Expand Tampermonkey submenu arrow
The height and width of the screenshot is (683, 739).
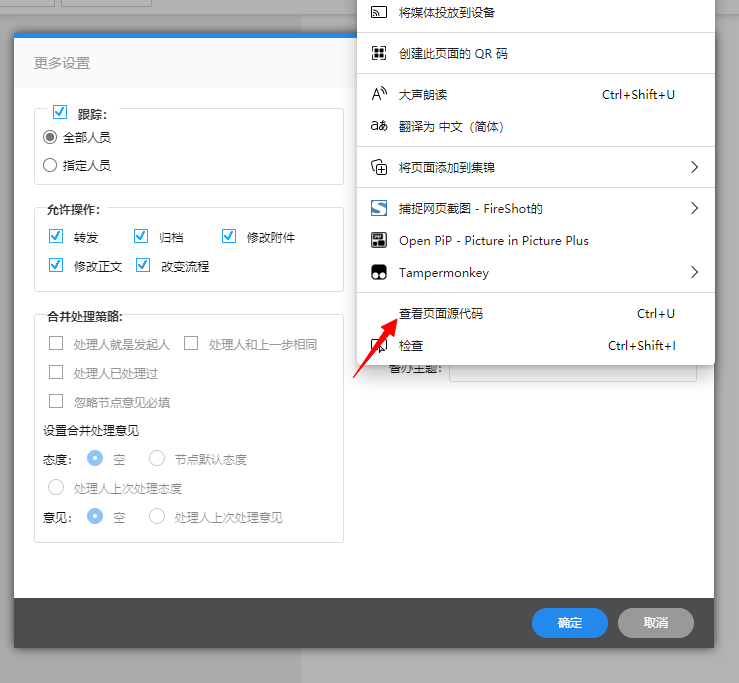point(694,272)
